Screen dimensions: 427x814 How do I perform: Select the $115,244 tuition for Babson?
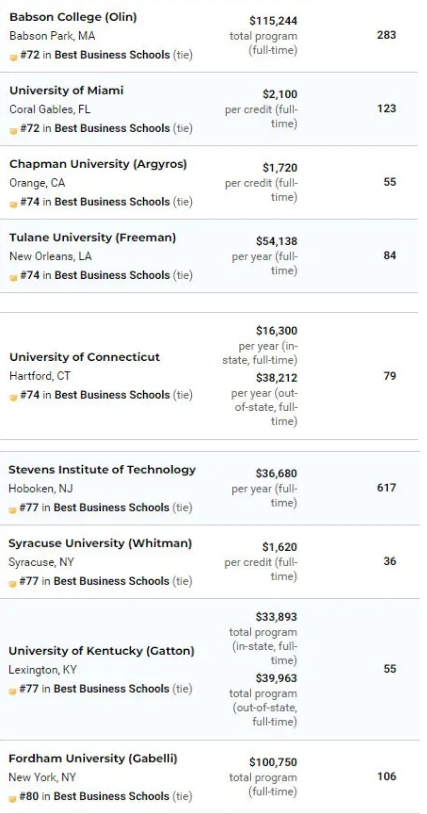tap(273, 21)
